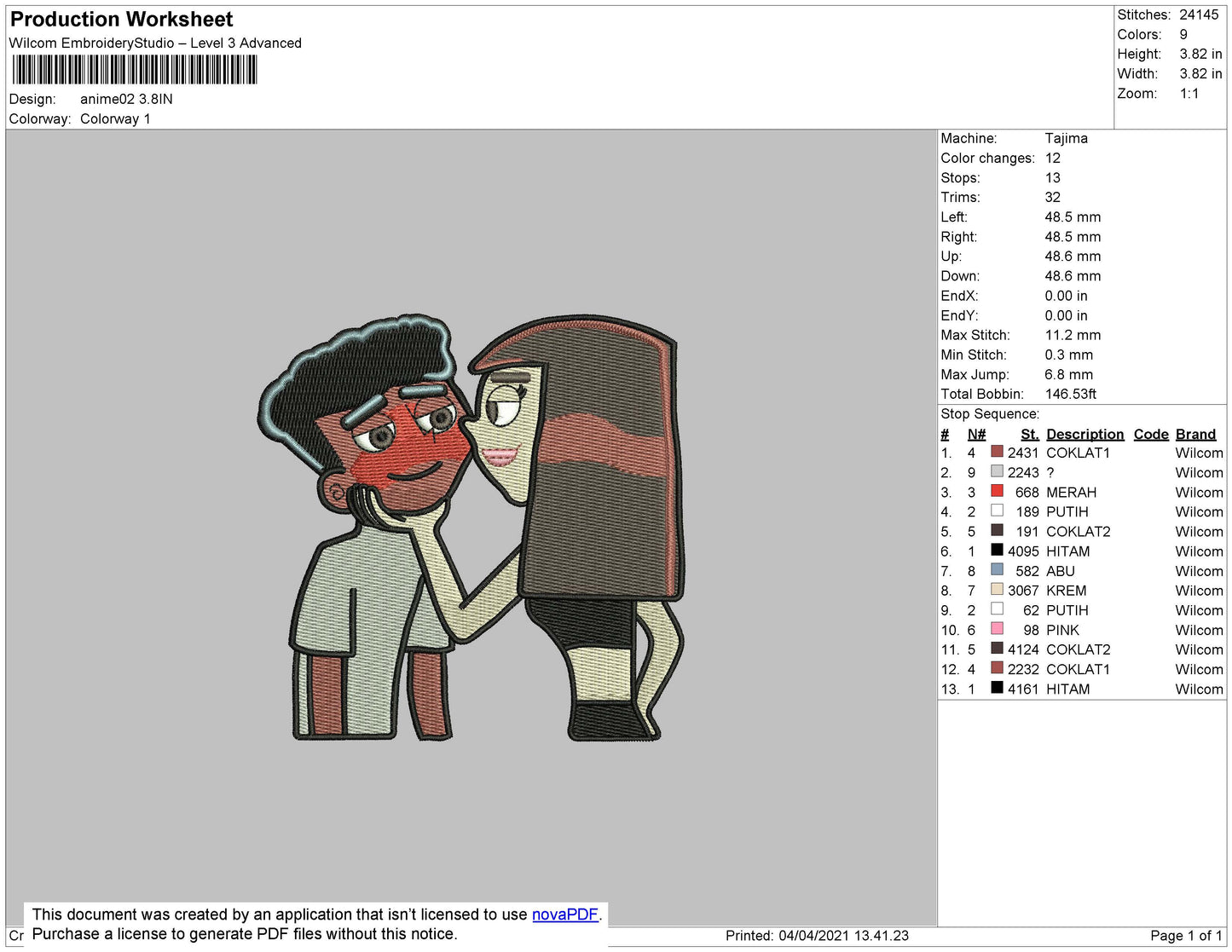Click the Machine value 'Tajima'
This screenshot has width=1232, height=952.
point(1066,138)
